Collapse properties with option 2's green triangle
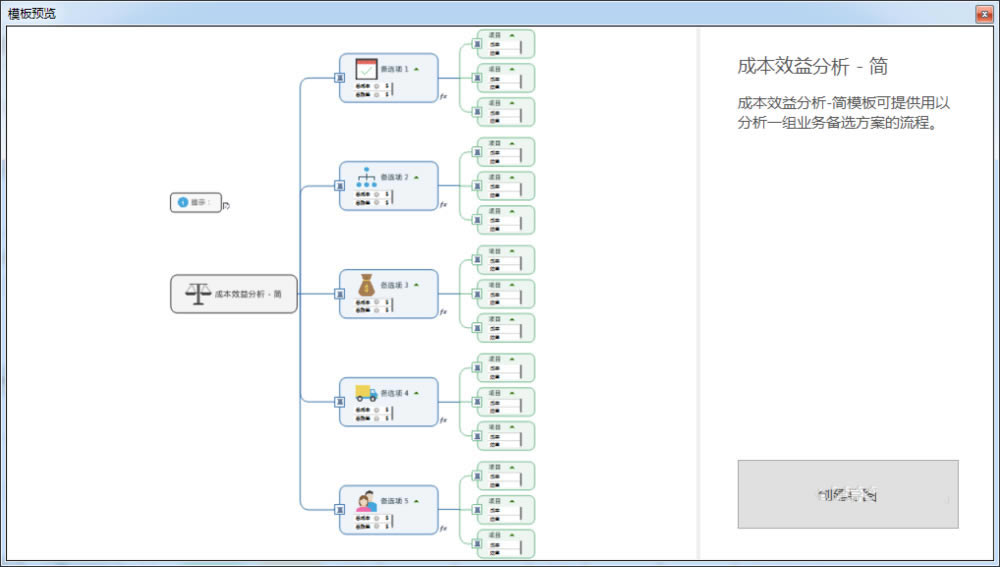 pos(416,177)
